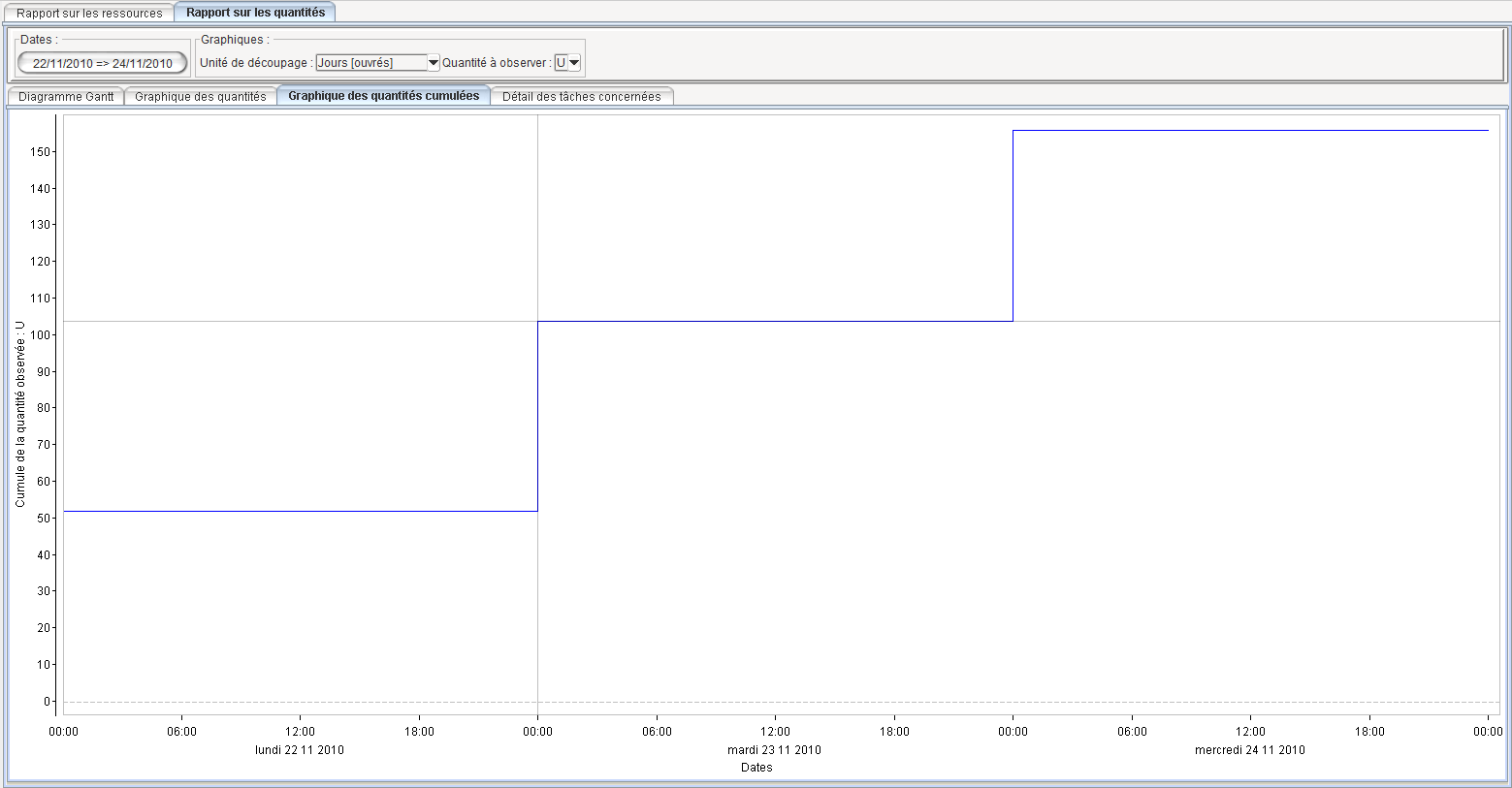The image size is (1512, 788).
Task: Expand the Quantité à observer dropdown
Action: tap(567, 63)
